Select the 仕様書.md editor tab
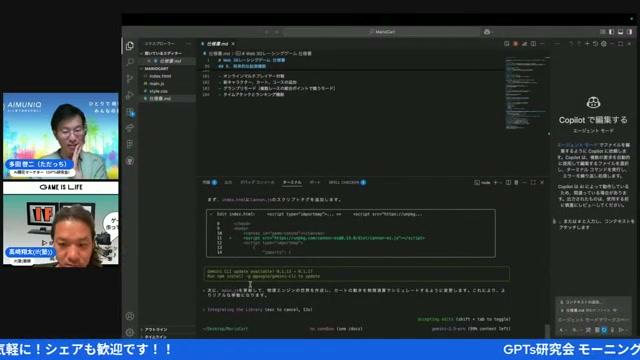 217,44
